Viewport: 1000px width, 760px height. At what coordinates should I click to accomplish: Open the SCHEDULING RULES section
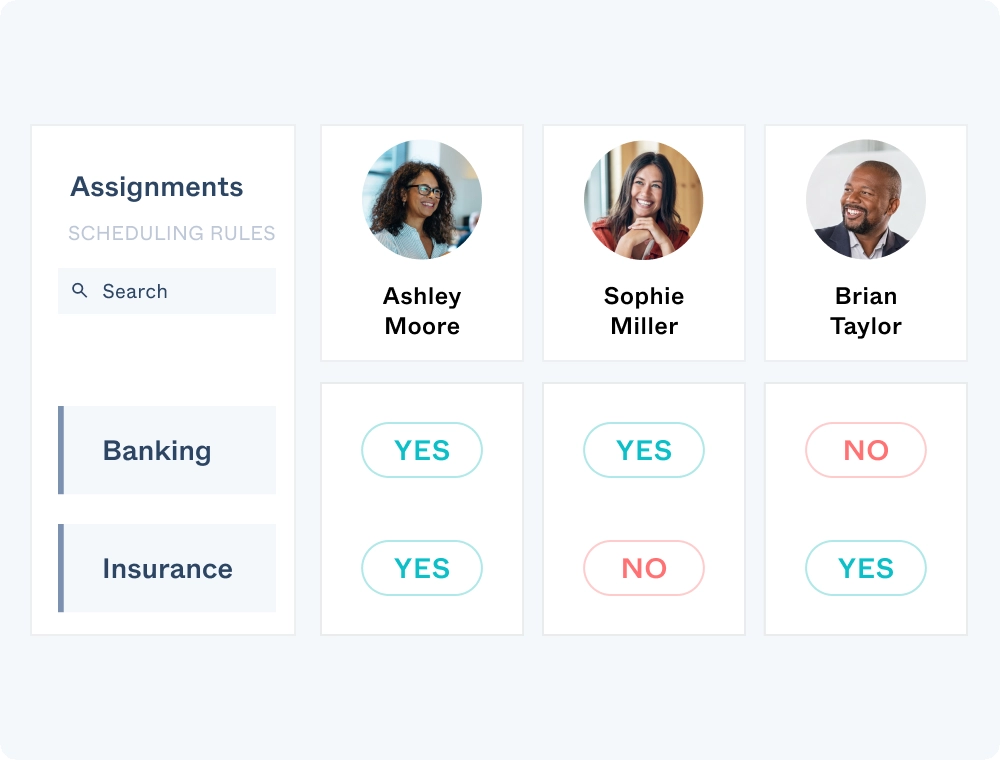point(171,233)
